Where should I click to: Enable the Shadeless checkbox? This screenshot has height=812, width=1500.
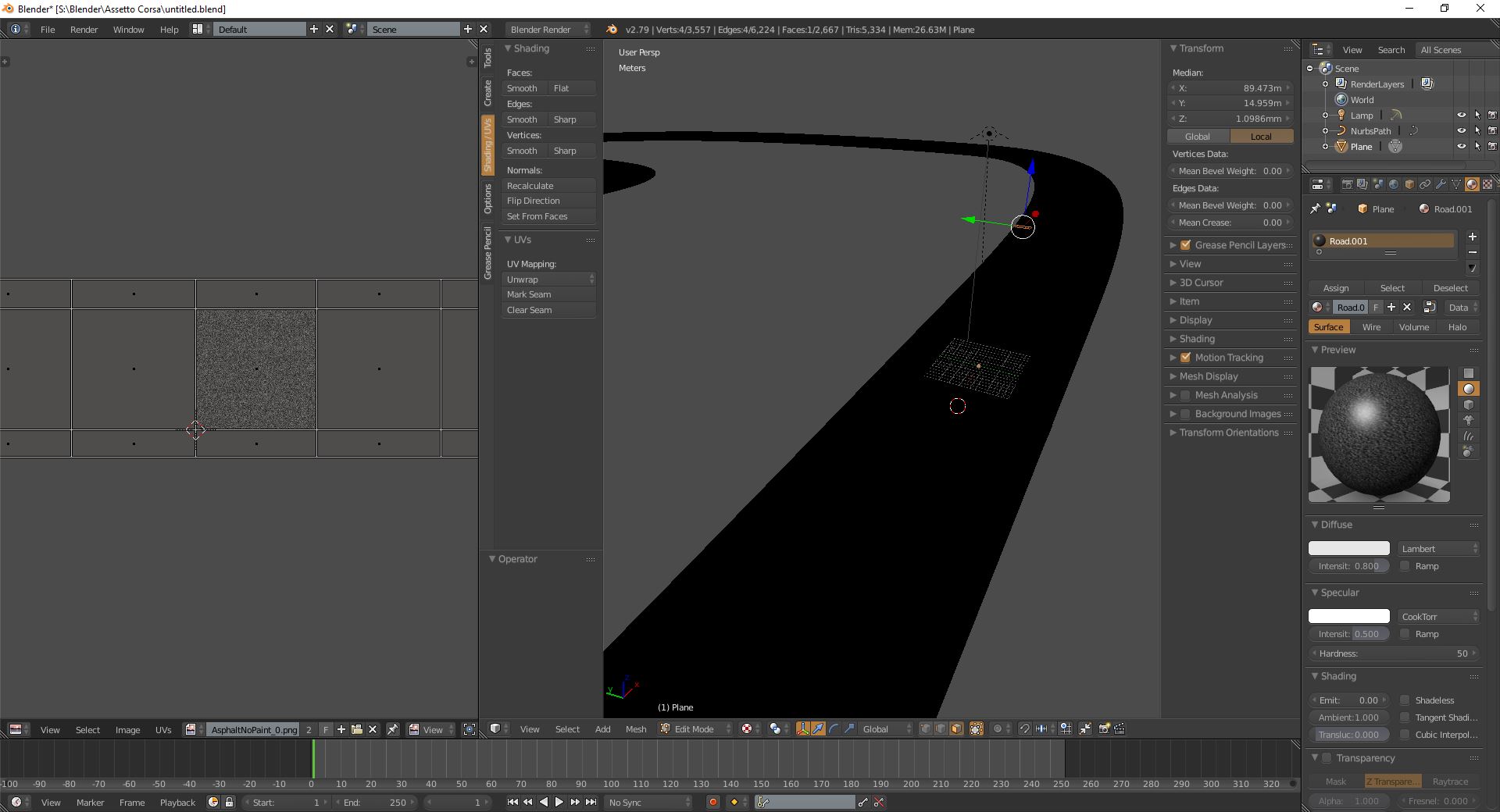tap(1405, 700)
